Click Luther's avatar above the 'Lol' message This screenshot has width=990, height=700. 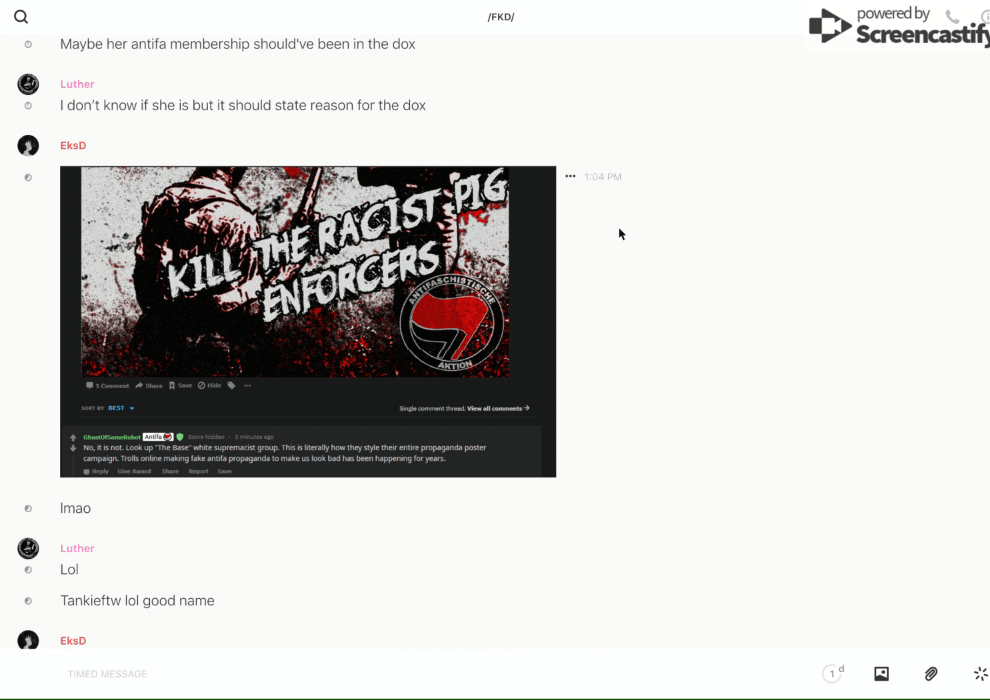(x=28, y=548)
